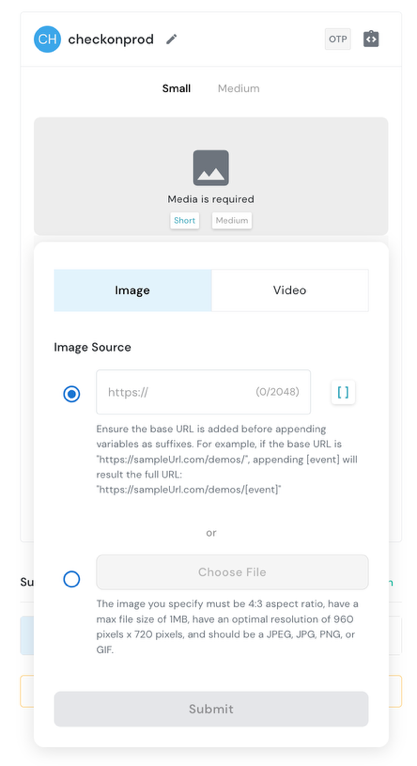417x766 pixels.
Task: Select the Choose File radio option
Action: click(72, 579)
